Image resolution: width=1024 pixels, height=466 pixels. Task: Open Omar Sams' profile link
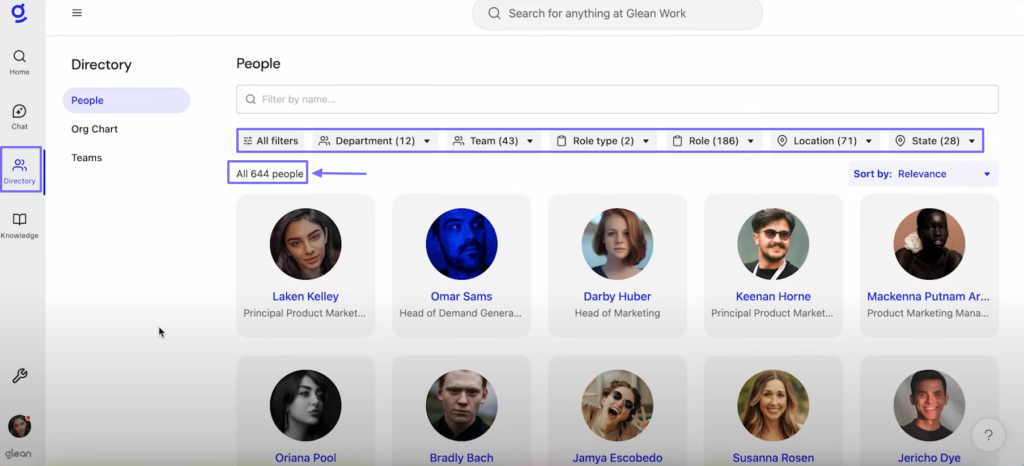pos(461,296)
